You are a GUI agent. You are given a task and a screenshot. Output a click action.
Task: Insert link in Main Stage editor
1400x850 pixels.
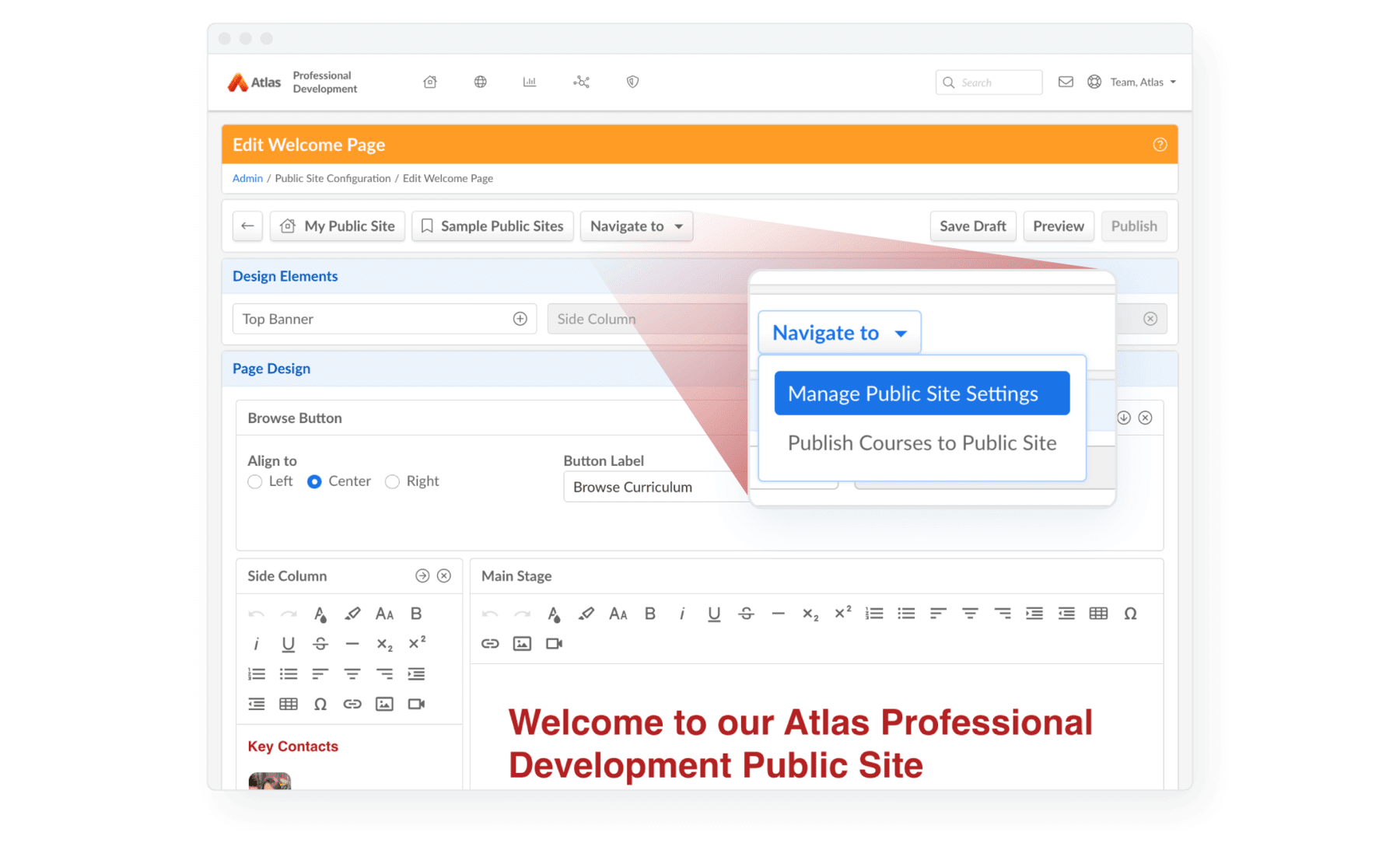490,643
